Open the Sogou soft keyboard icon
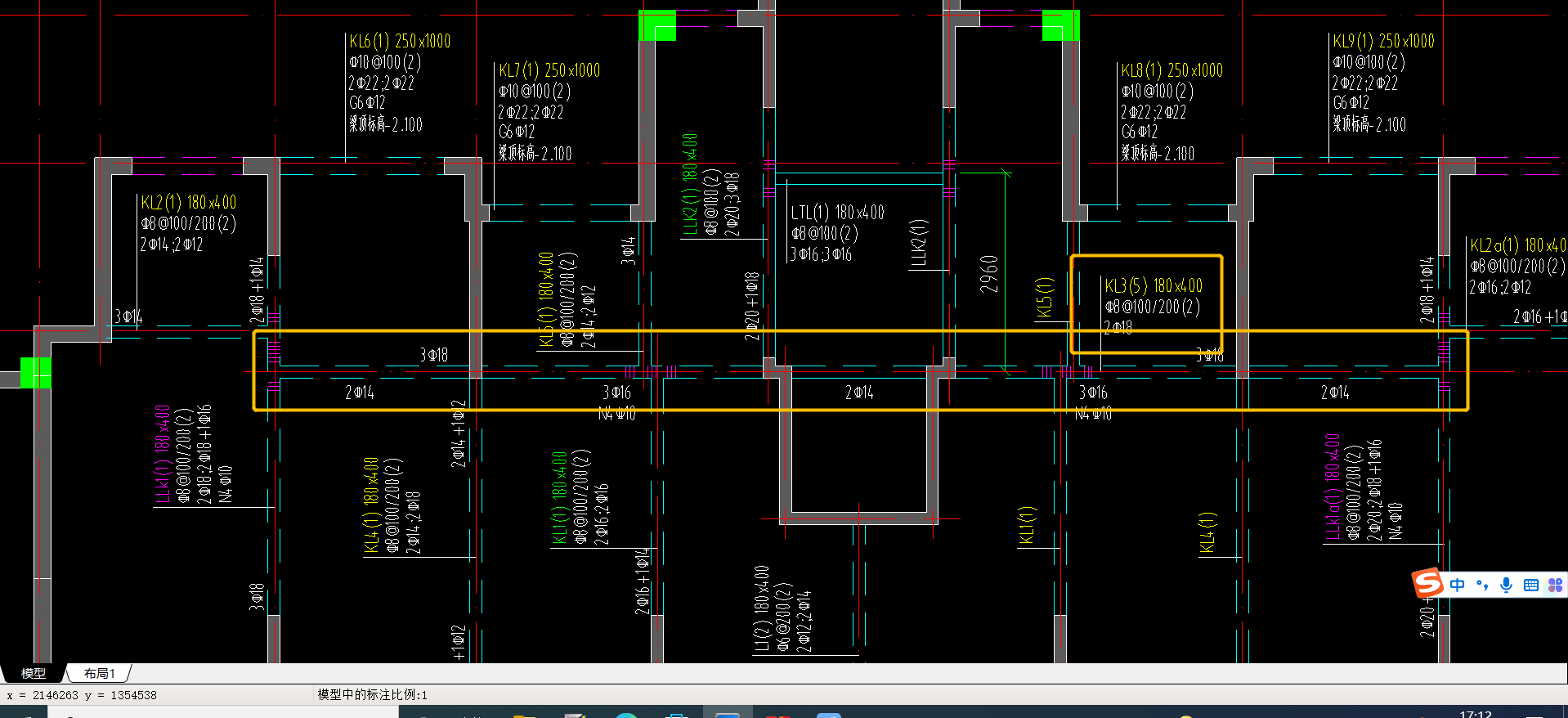 click(1531, 585)
